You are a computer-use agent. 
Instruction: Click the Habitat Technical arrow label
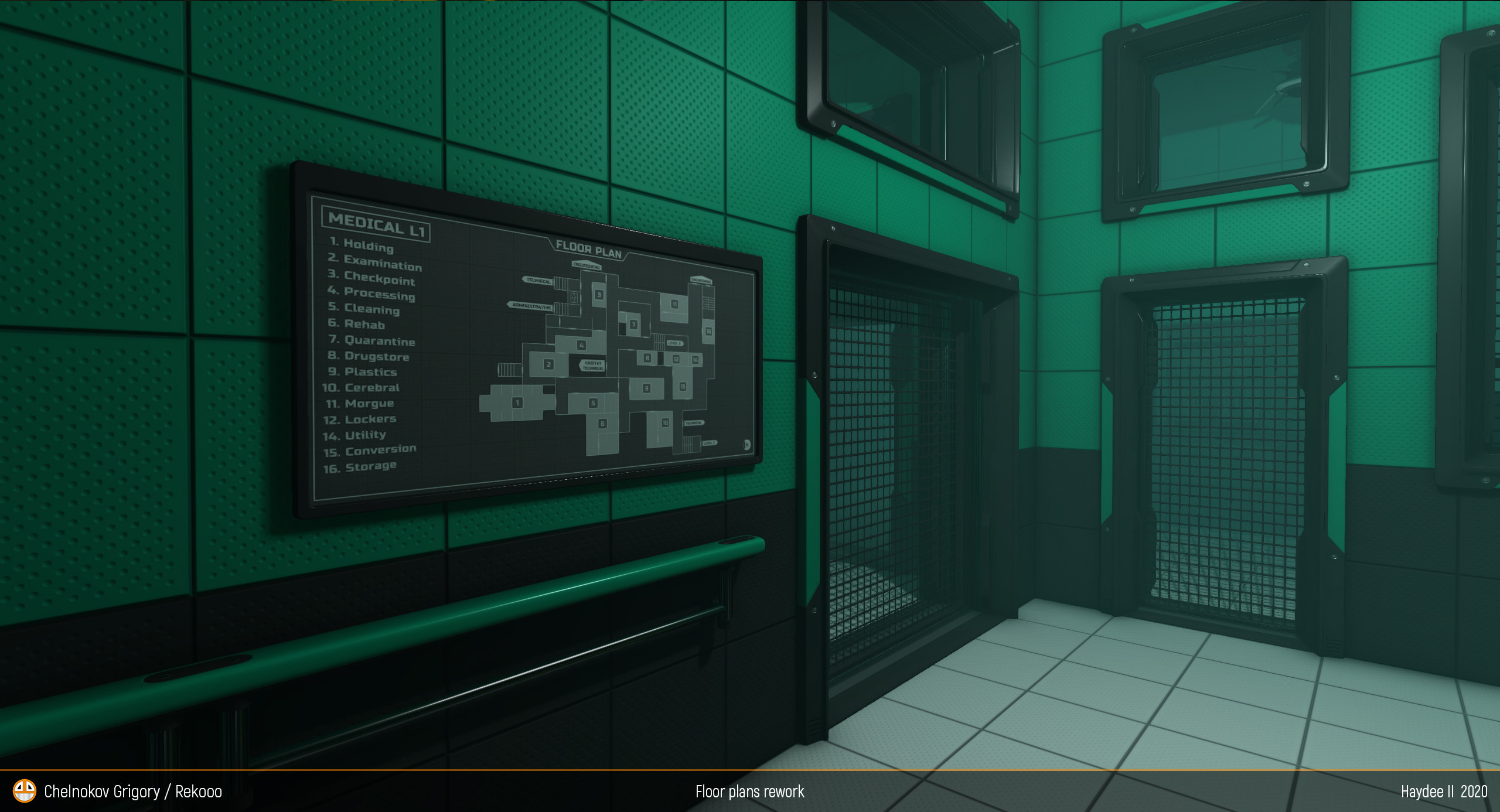coord(592,365)
